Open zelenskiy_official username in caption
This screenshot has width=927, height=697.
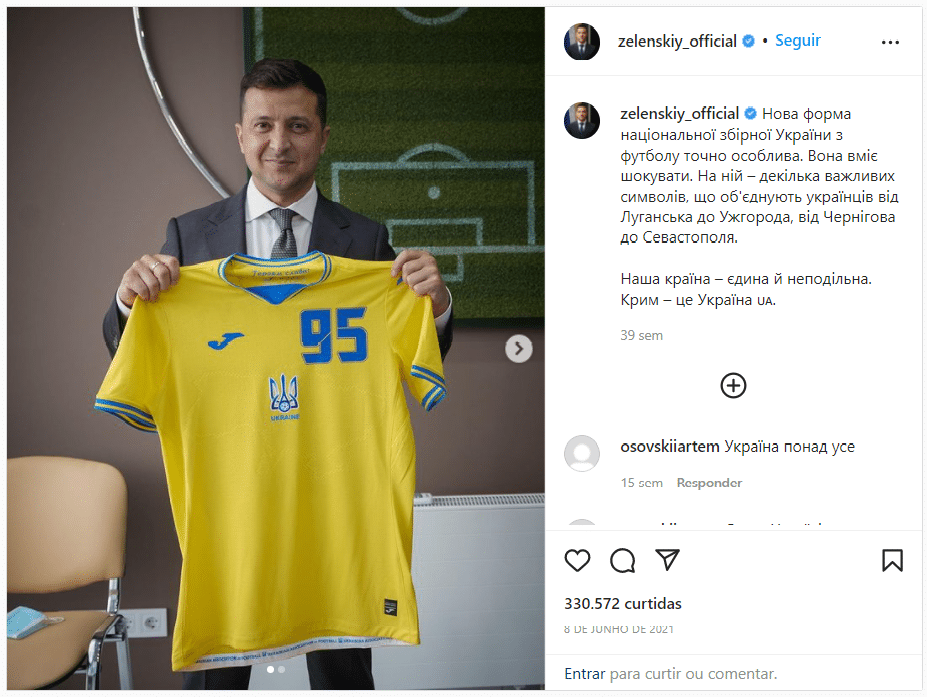tap(679, 113)
